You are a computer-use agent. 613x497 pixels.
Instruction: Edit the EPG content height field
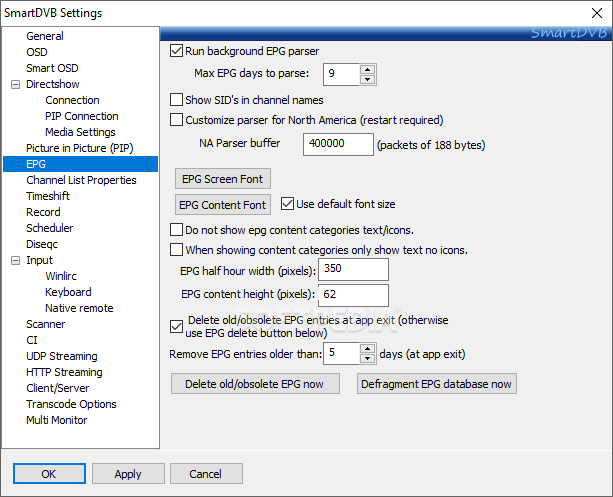[353, 295]
